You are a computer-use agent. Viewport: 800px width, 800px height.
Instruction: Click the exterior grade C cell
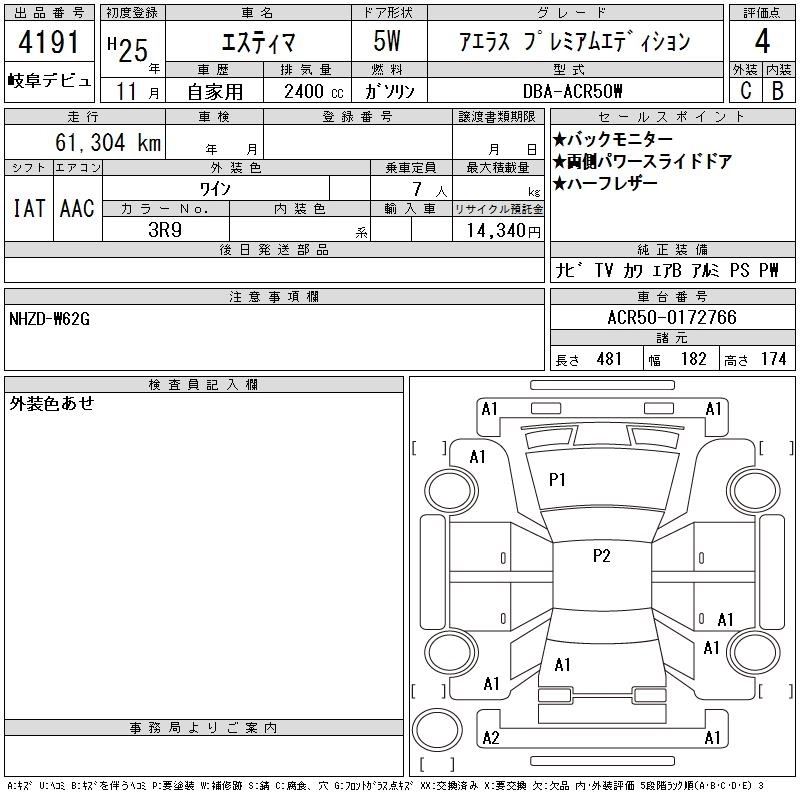pyautogui.click(x=745, y=91)
